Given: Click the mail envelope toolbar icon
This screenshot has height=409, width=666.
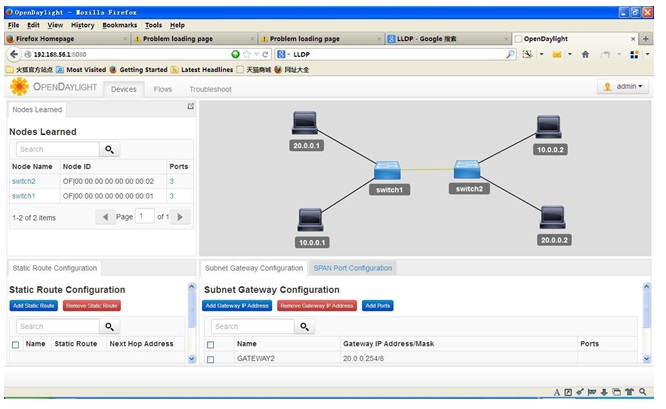Looking at the screenshot, I should (556, 54).
